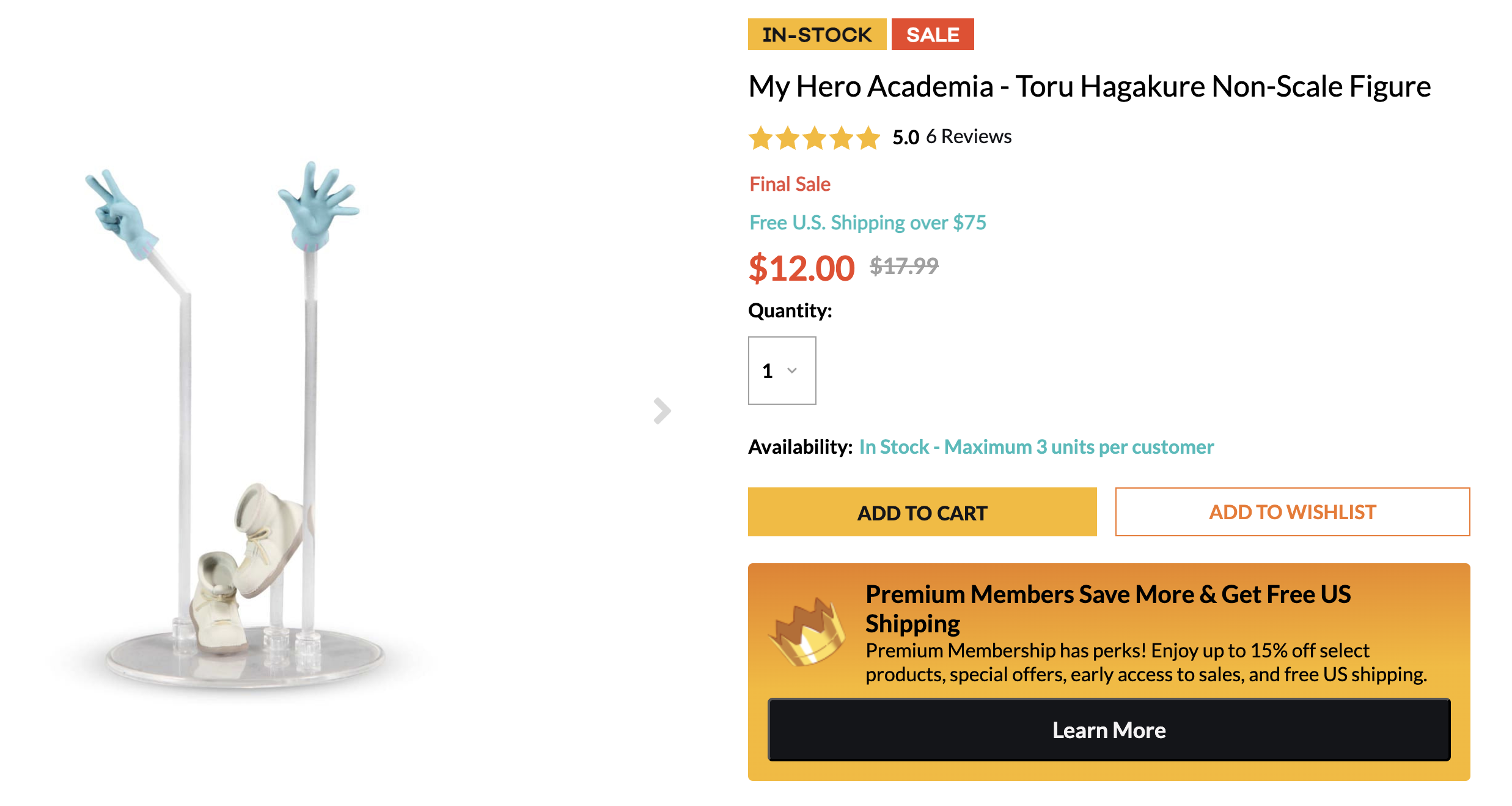Click the product title text
The width and height of the screenshot is (1512, 806).
click(x=1089, y=86)
